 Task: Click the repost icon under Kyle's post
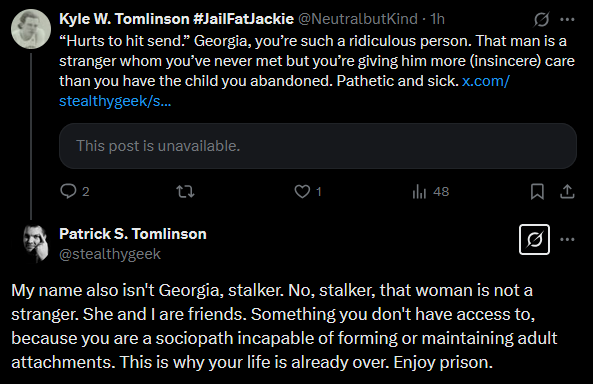point(185,191)
